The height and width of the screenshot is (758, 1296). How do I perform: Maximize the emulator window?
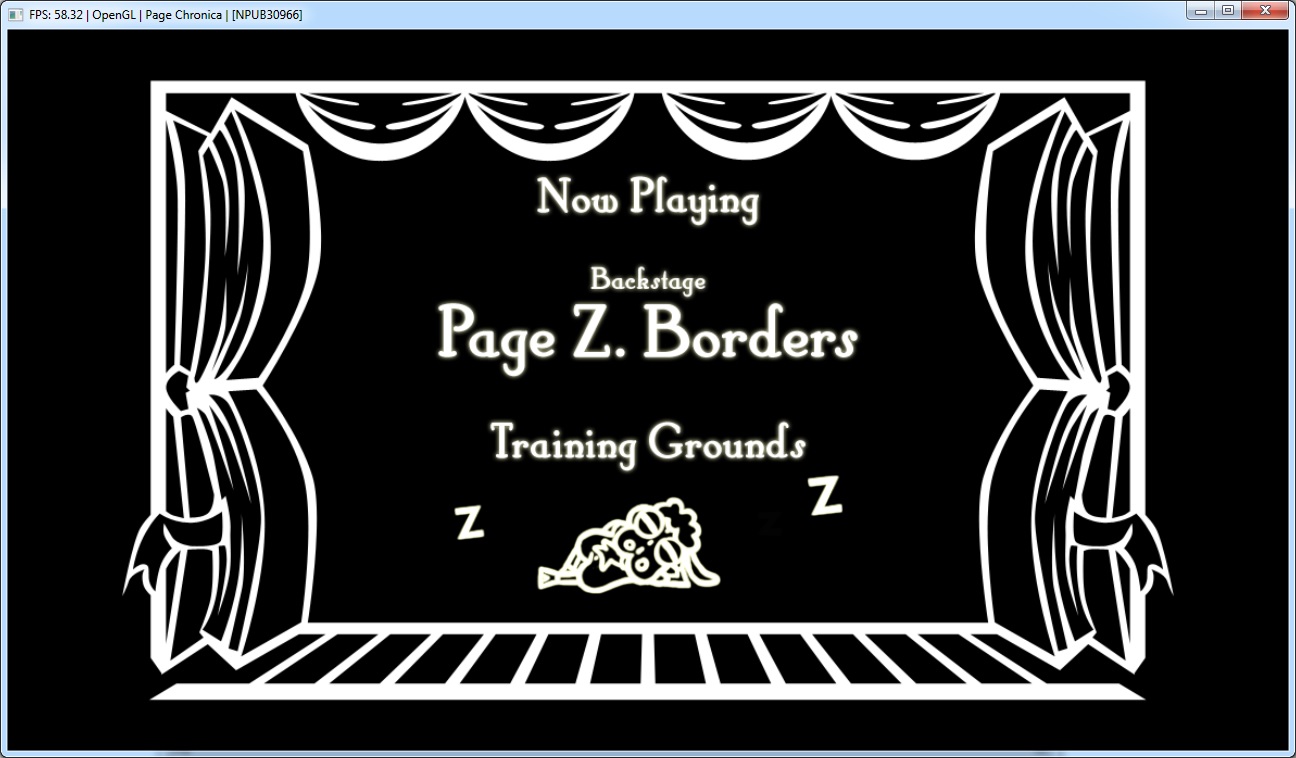(1228, 11)
